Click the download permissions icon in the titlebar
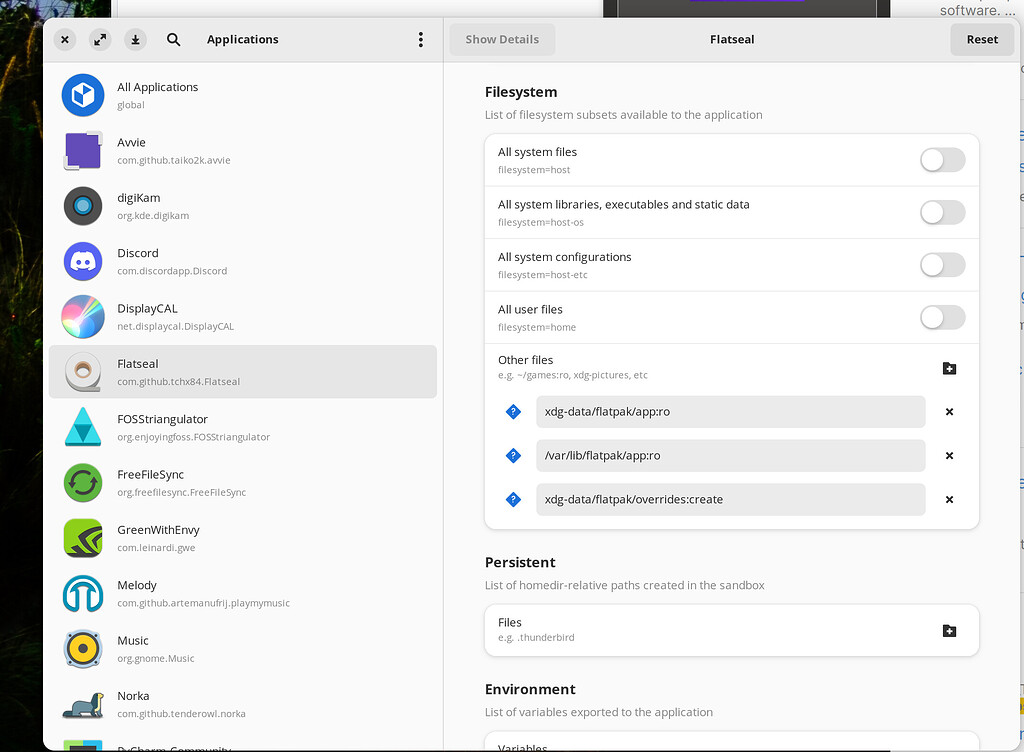The width and height of the screenshot is (1024, 752). 135,39
